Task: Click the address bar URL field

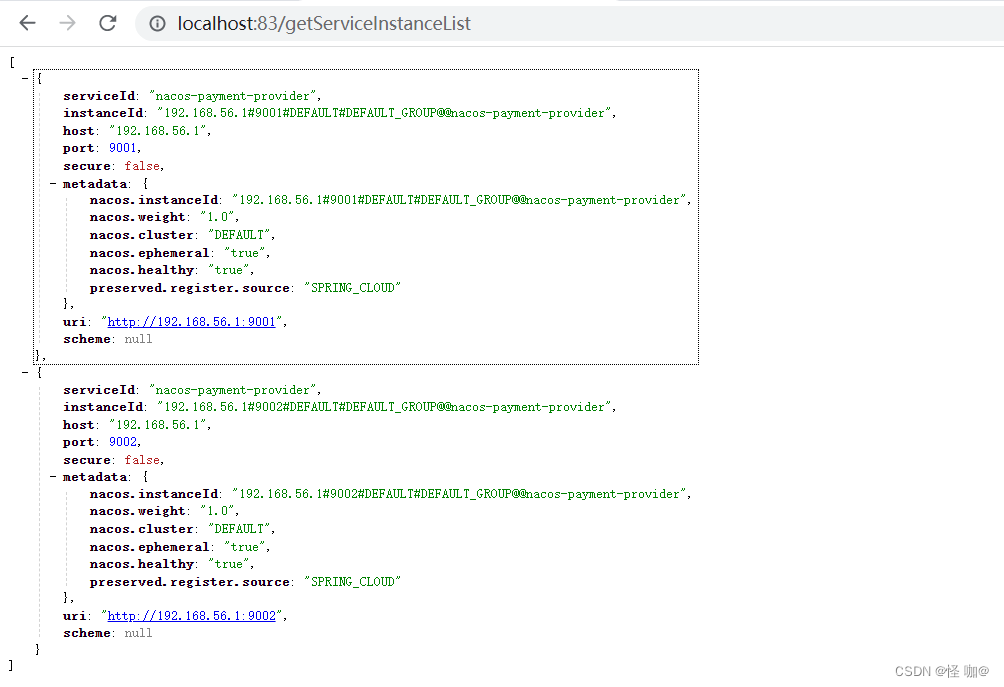Action: tap(400, 23)
